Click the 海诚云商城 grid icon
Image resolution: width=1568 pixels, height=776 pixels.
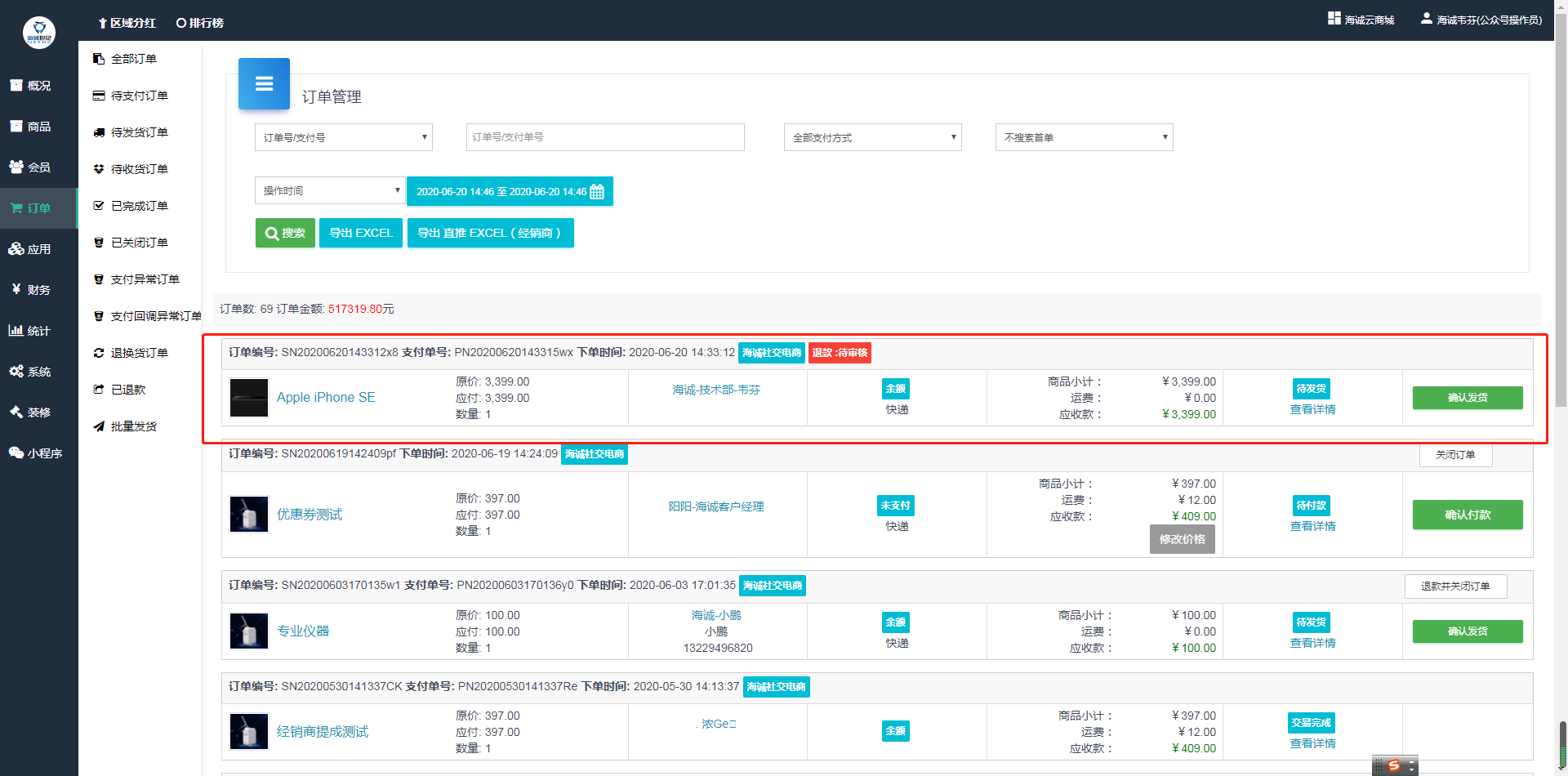[x=1334, y=19]
